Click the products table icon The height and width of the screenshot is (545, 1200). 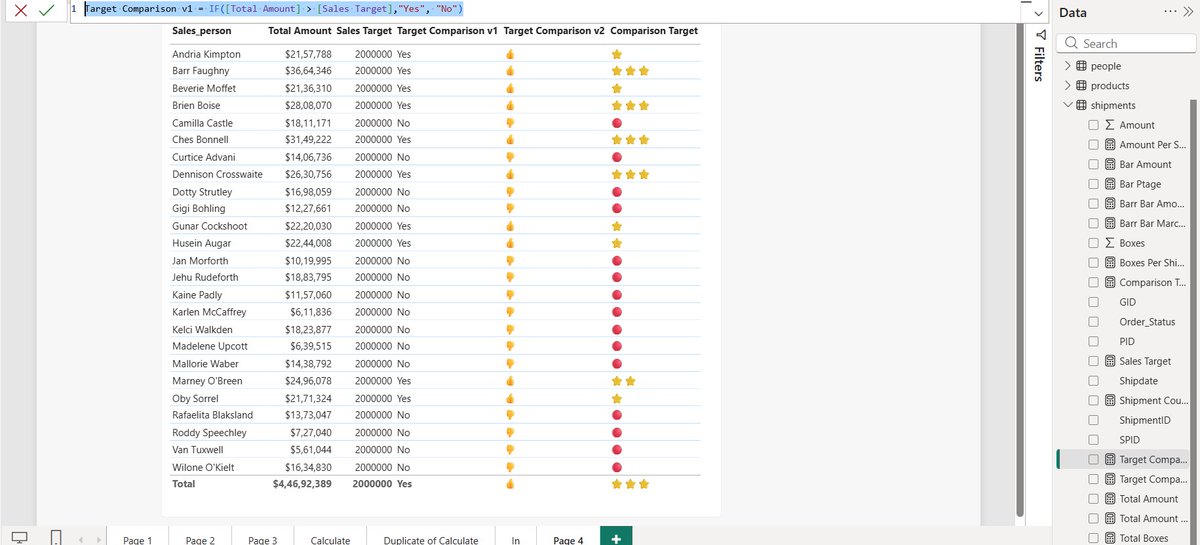coord(1081,86)
